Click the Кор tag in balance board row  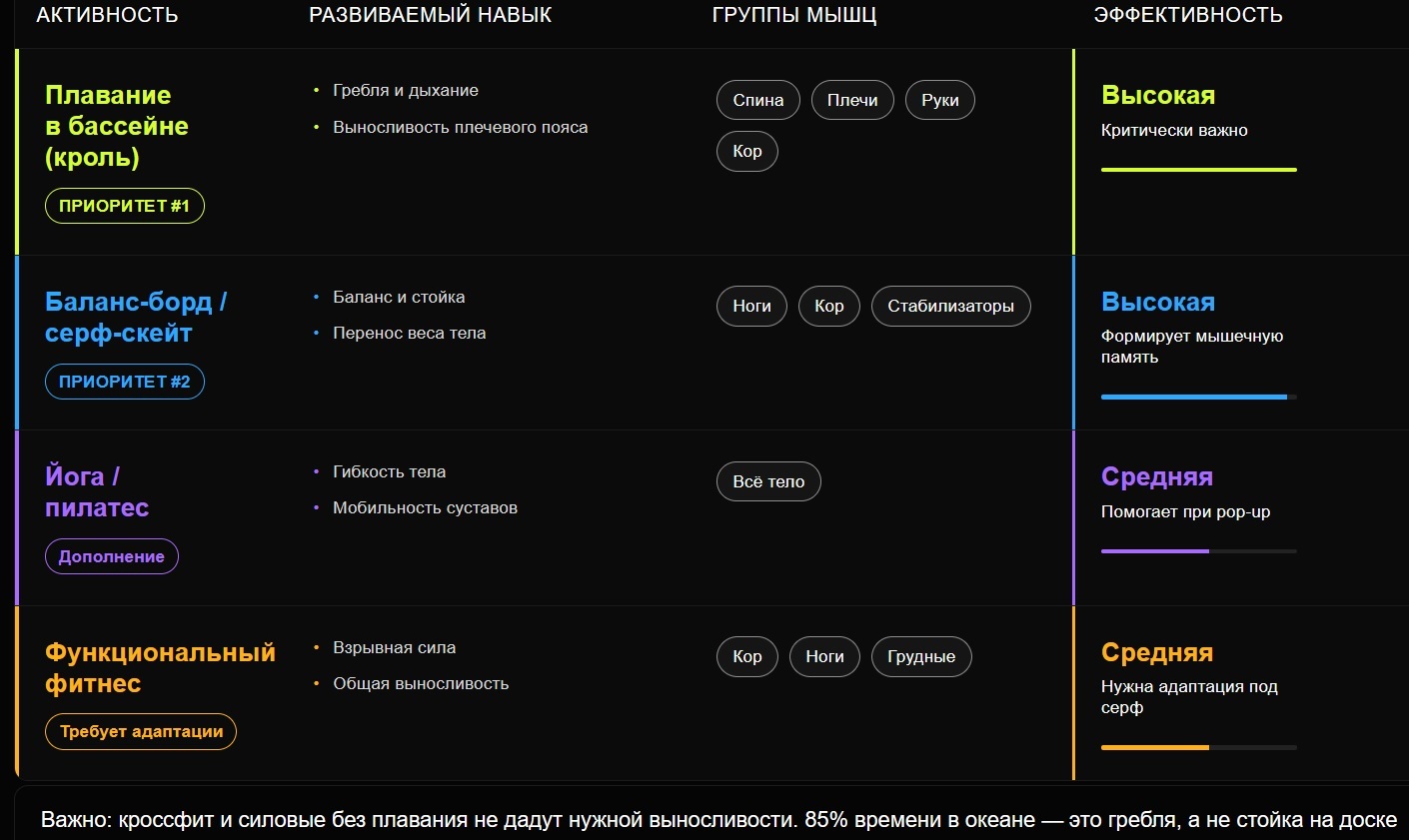[829, 306]
